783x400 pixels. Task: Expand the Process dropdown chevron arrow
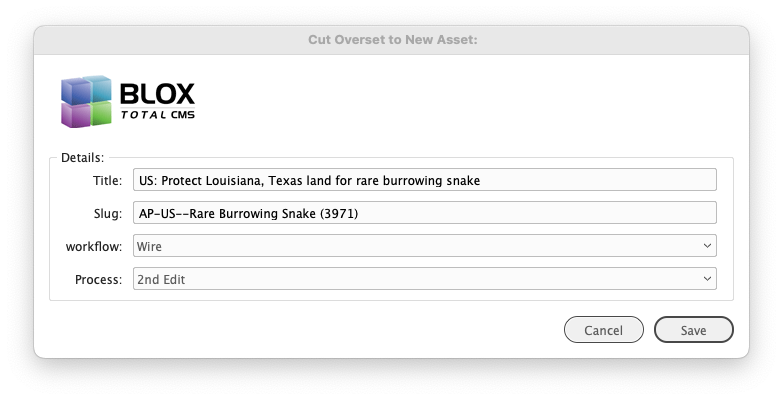coord(707,279)
